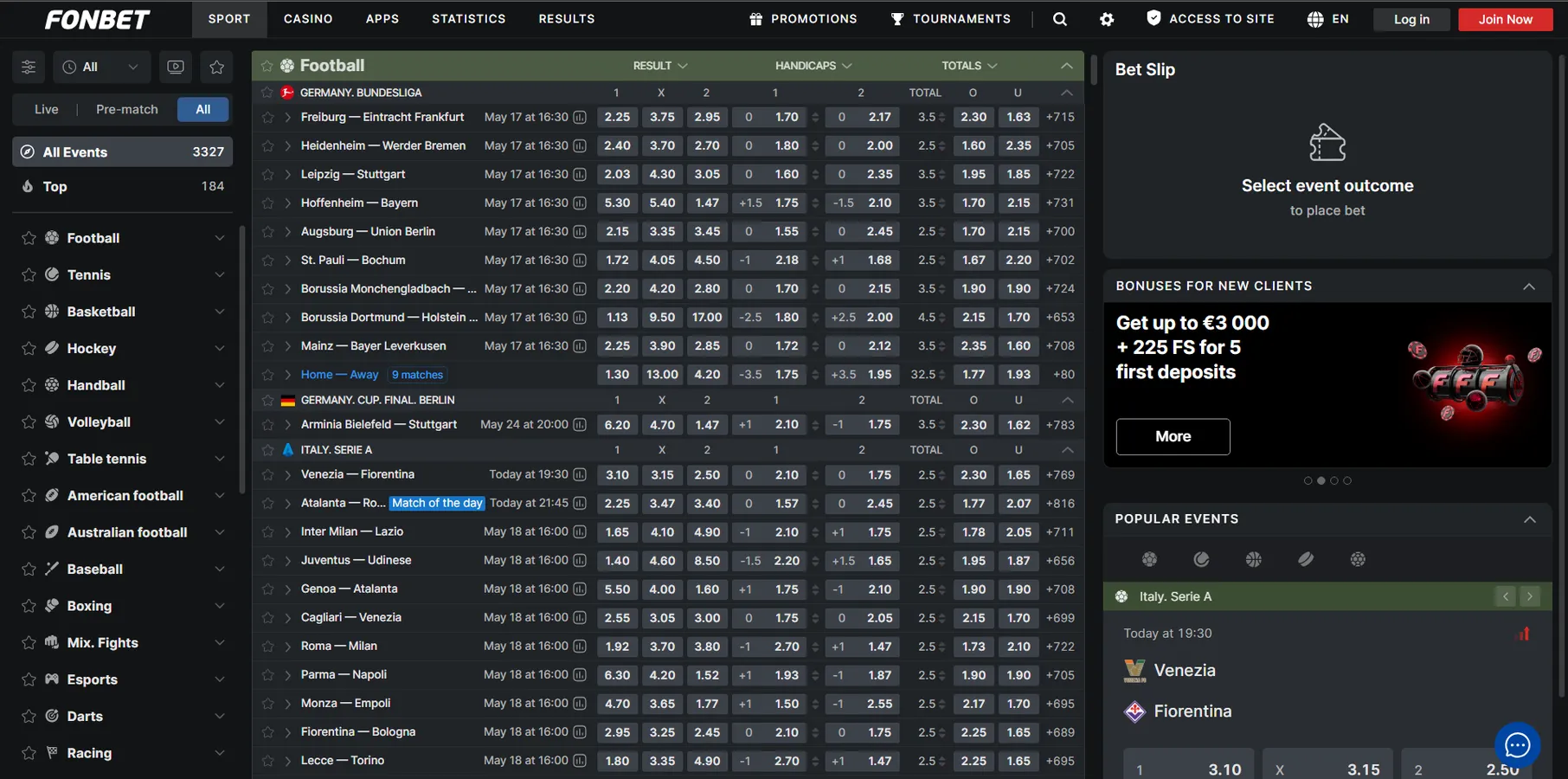
Task: Select All Events 3327 in sidebar
Action: [x=123, y=151]
